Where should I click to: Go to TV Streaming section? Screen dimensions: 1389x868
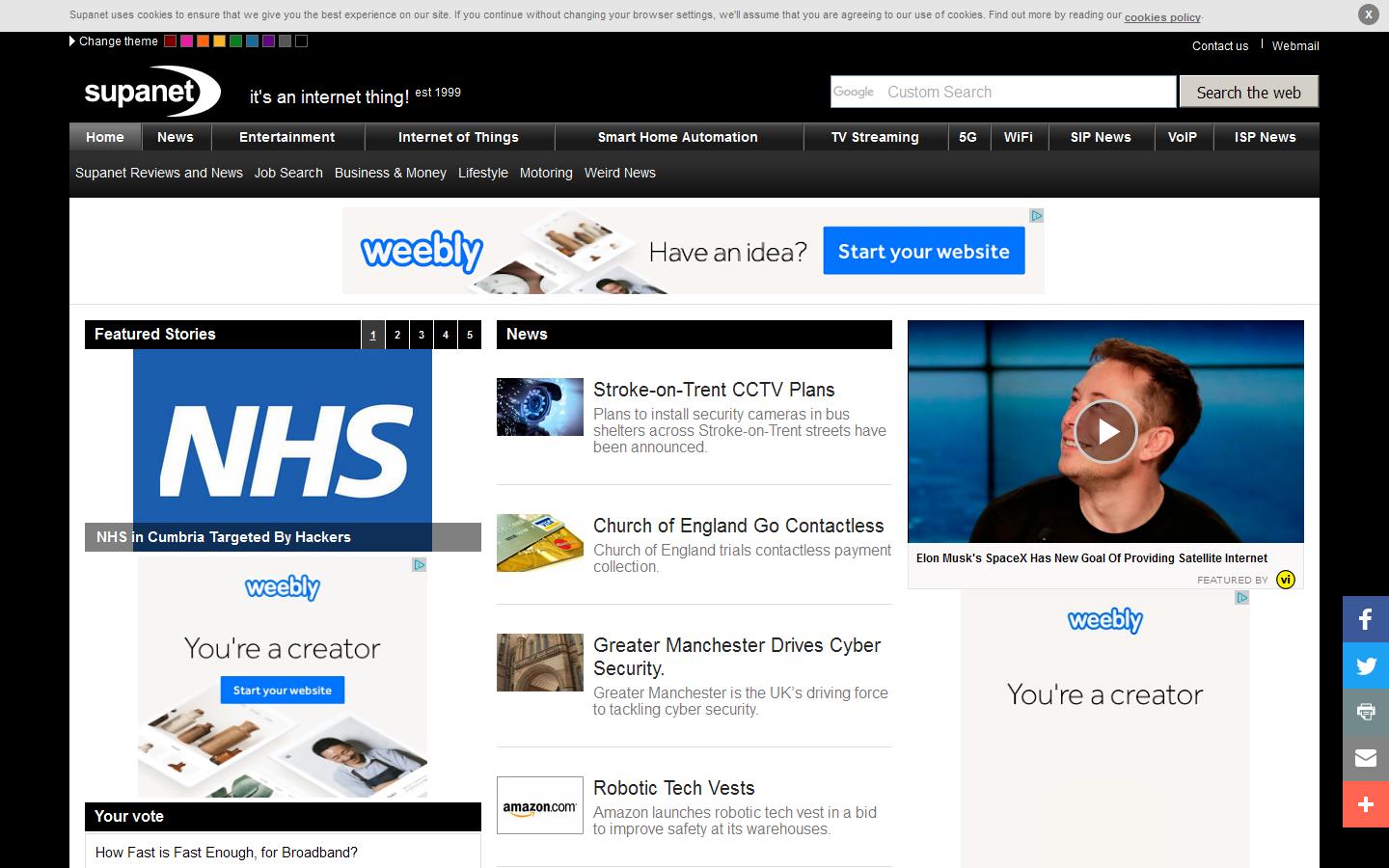(x=875, y=137)
